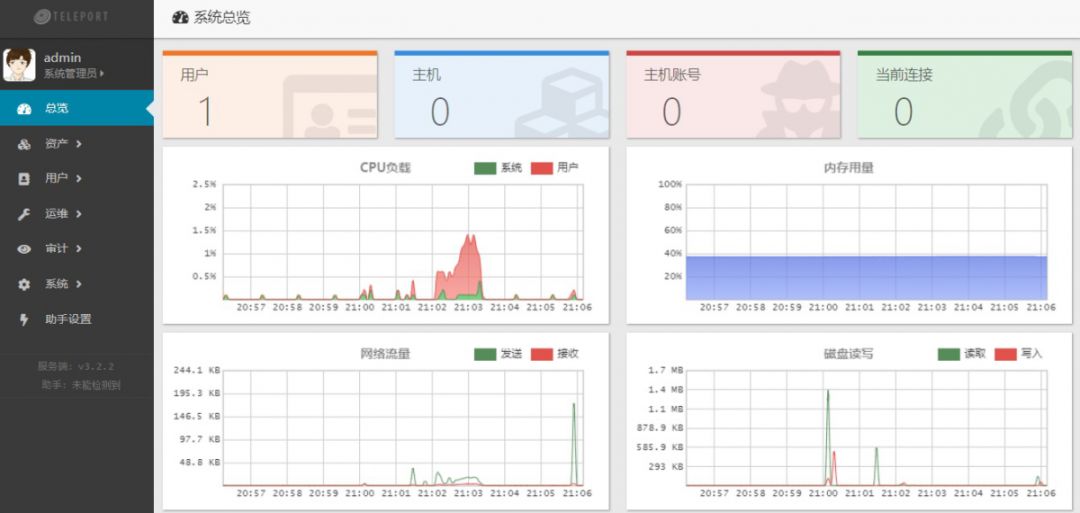
Task: Open the admin avatar picture
Action: click(x=19, y=65)
